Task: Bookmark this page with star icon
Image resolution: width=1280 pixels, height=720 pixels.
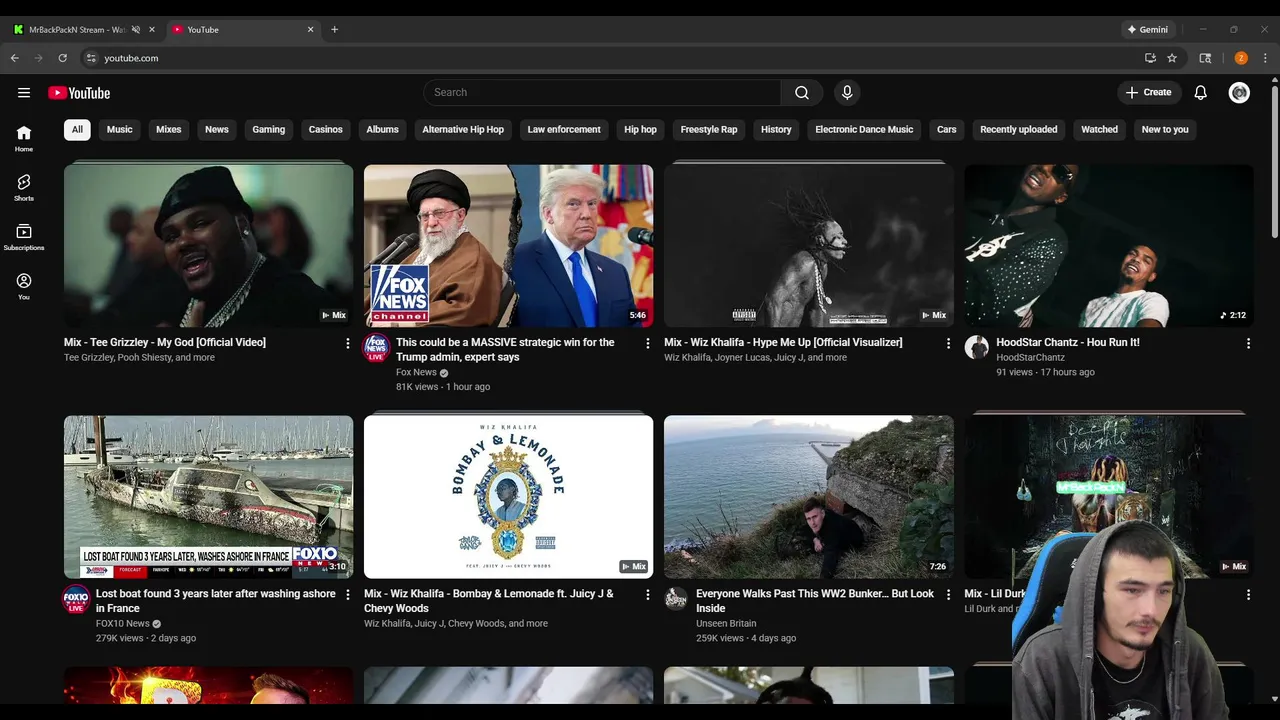Action: click(x=1172, y=58)
